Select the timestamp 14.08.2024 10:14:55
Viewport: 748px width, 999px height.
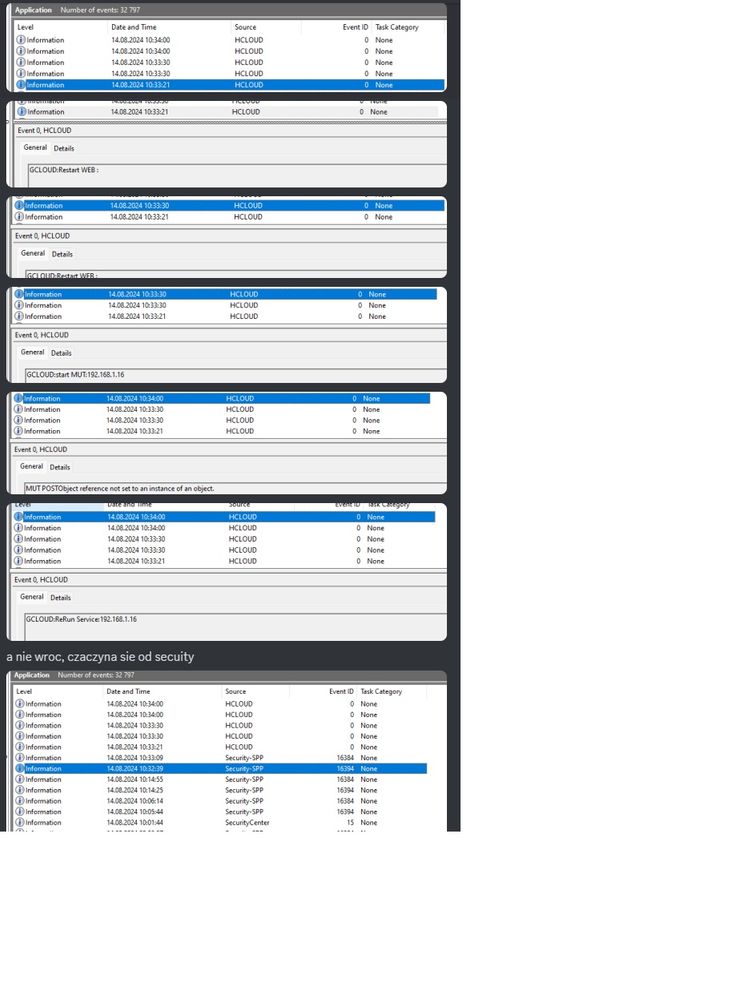[x=134, y=779]
